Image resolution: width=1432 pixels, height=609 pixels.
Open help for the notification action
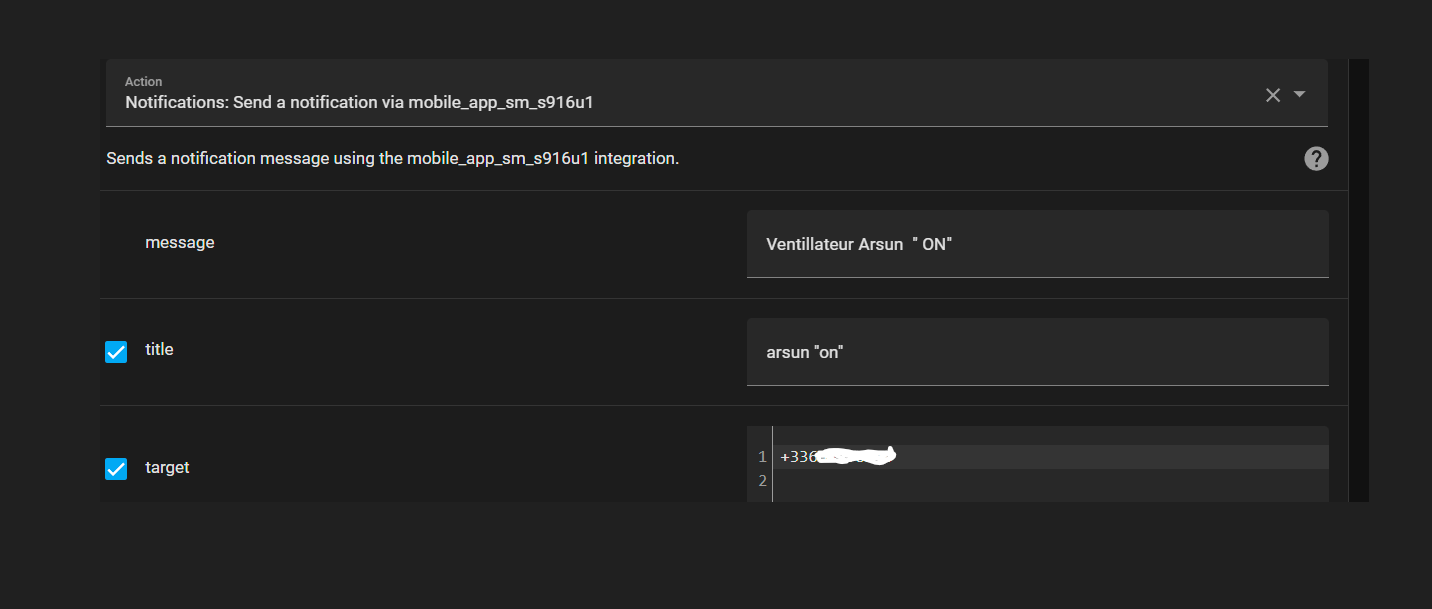click(1316, 158)
